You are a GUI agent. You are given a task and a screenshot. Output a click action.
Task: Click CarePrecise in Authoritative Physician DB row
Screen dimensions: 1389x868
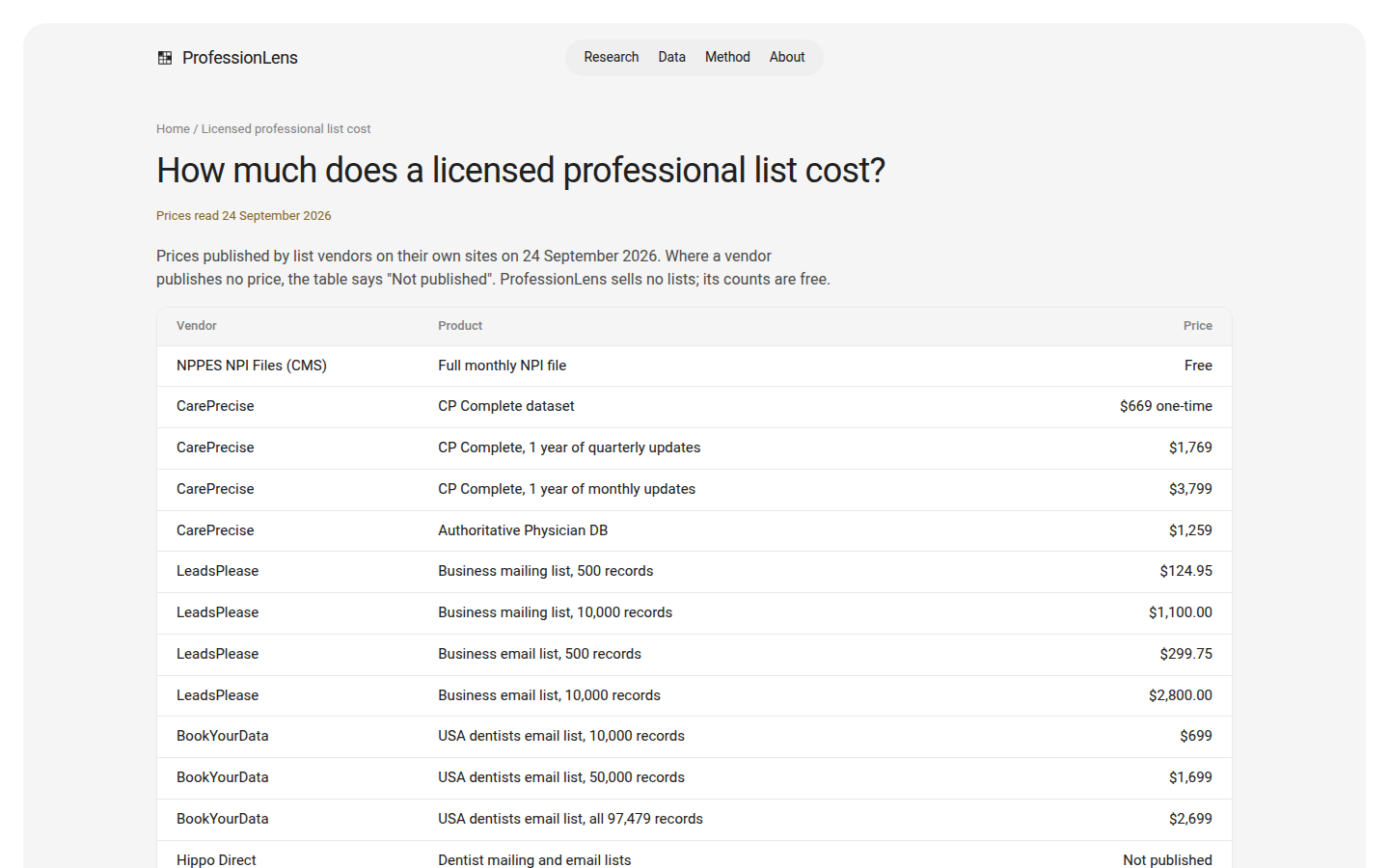(215, 530)
